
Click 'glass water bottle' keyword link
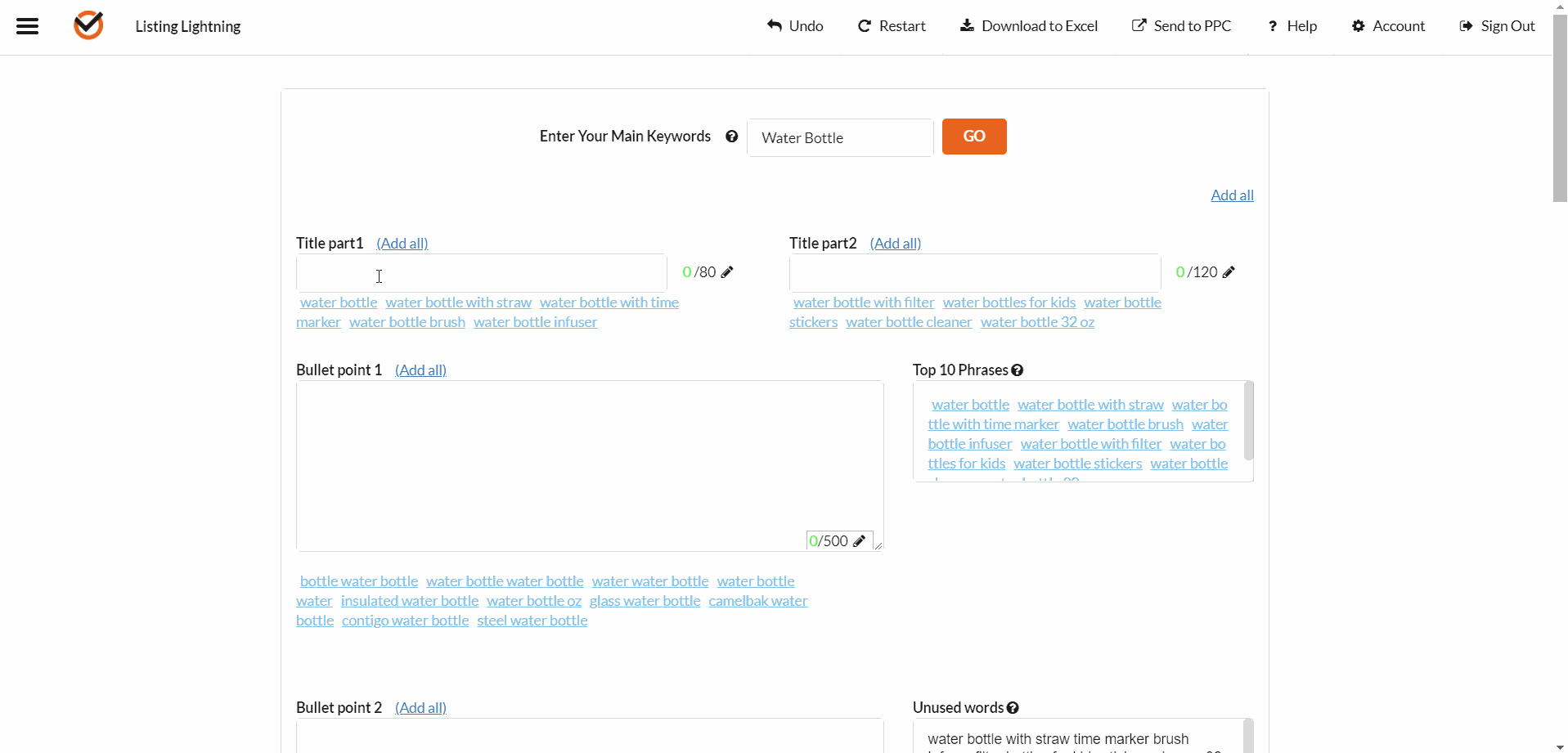[645, 601]
